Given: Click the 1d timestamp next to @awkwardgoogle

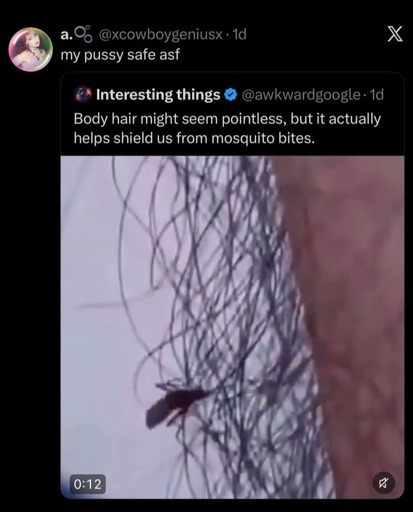Looking at the screenshot, I should click(377, 95).
